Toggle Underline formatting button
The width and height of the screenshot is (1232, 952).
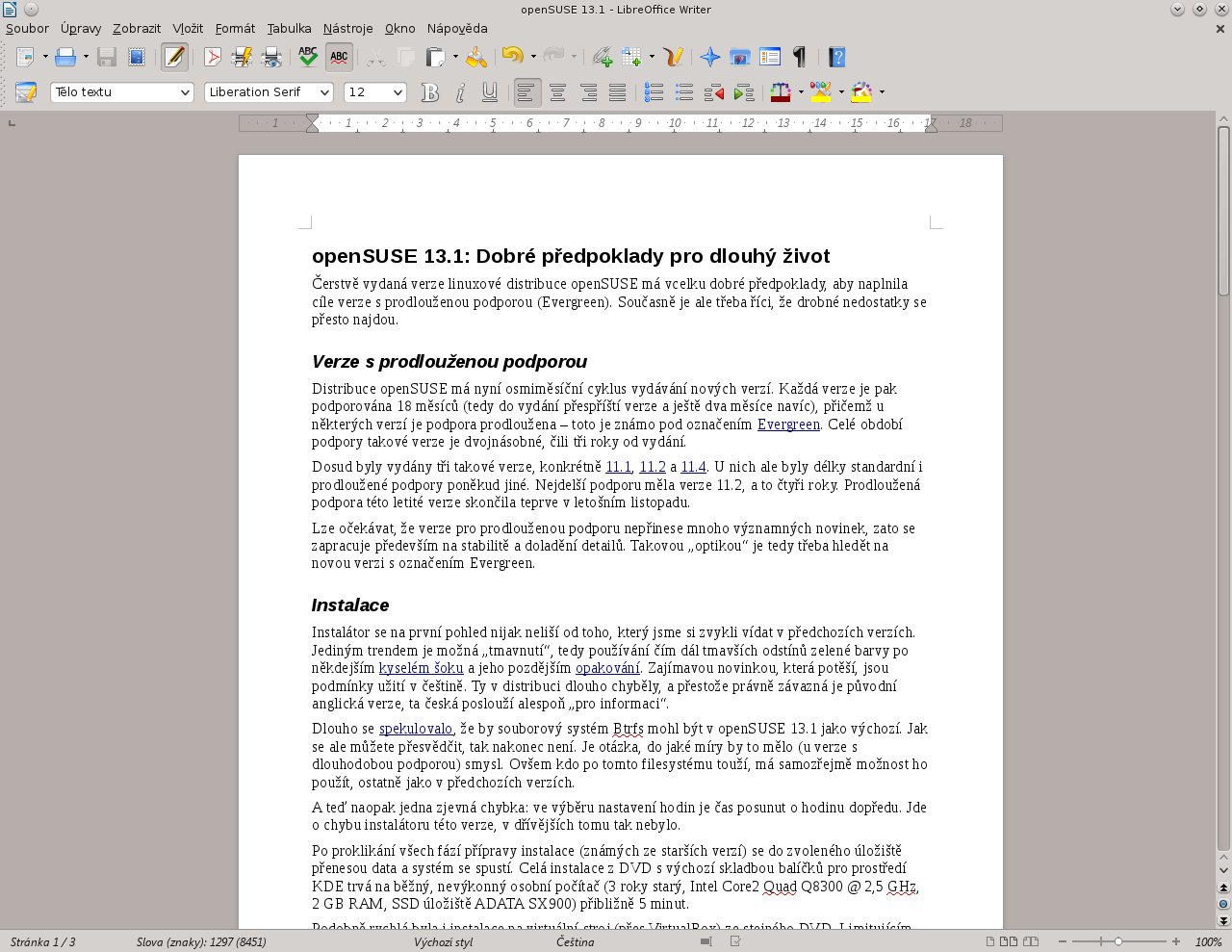pyautogui.click(x=490, y=92)
